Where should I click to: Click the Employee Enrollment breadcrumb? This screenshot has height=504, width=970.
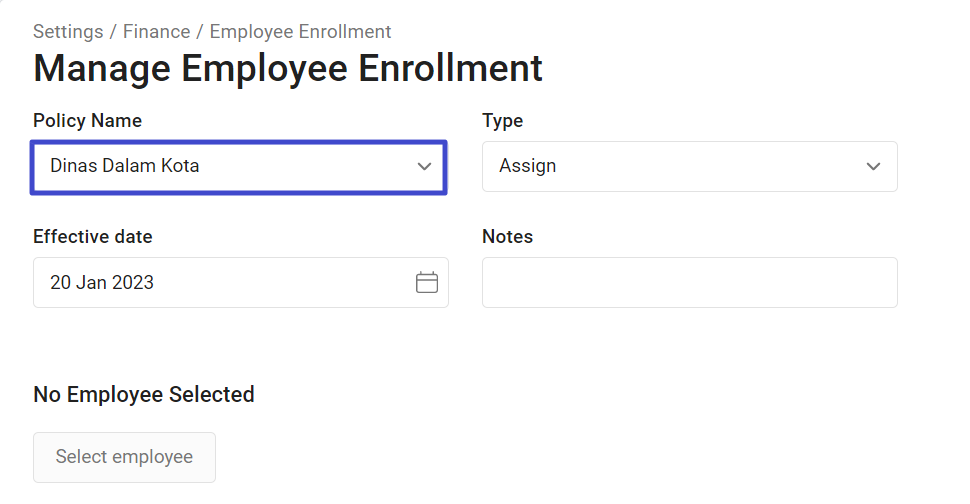[x=300, y=32]
